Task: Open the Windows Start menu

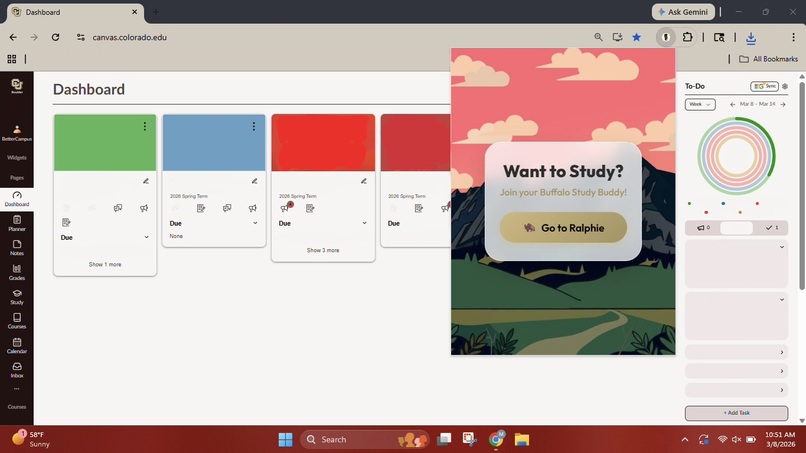Action: click(x=285, y=440)
